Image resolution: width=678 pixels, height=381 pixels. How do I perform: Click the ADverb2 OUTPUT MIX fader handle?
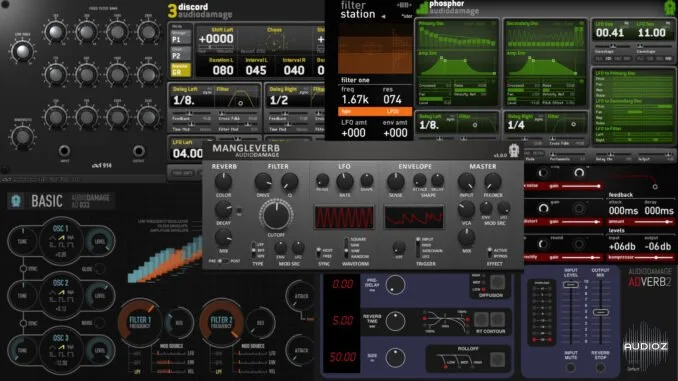(600, 312)
